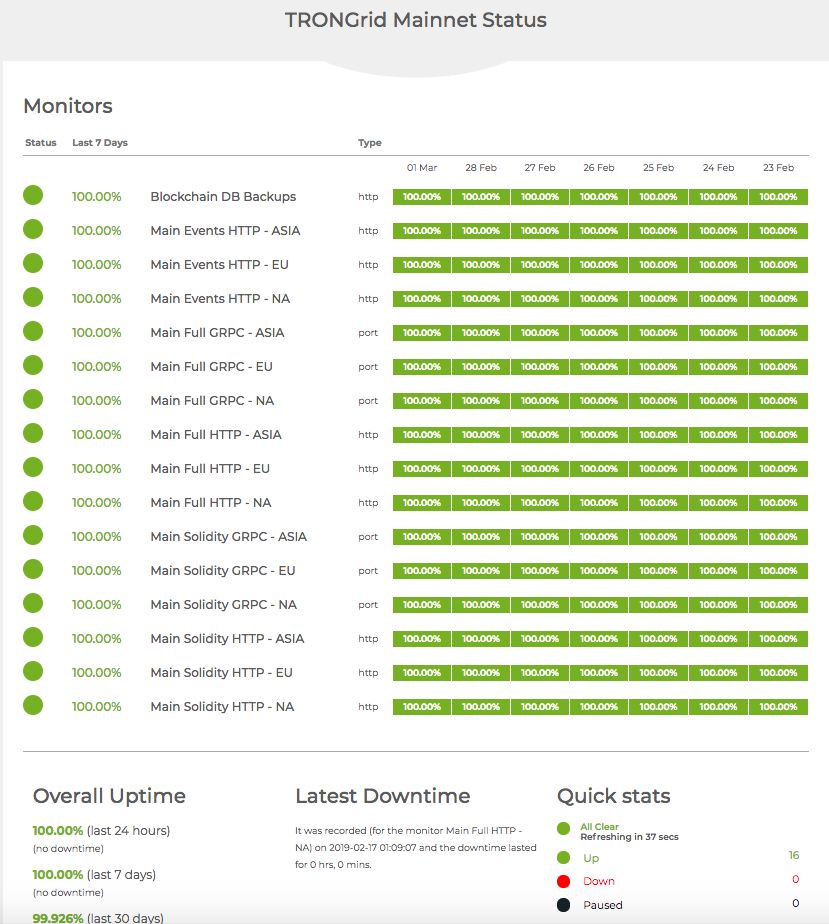This screenshot has height=924, width=829.
Task: Click the status dot for Main Full HTTP - EU
Action: click(33, 467)
